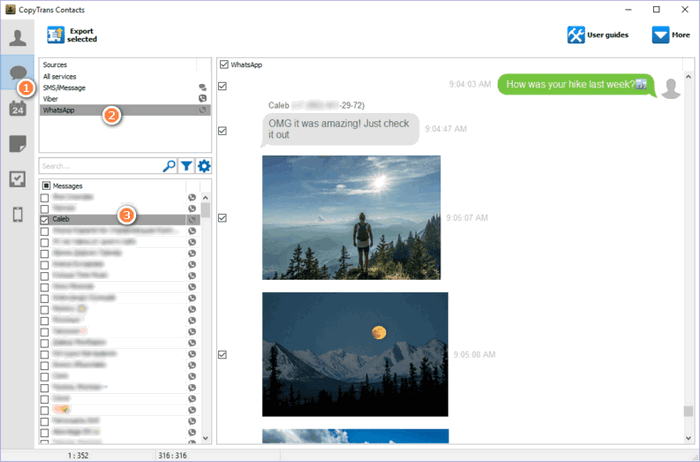
Task: Click the CopyTrans Contacts app title icon
Action: point(10,9)
